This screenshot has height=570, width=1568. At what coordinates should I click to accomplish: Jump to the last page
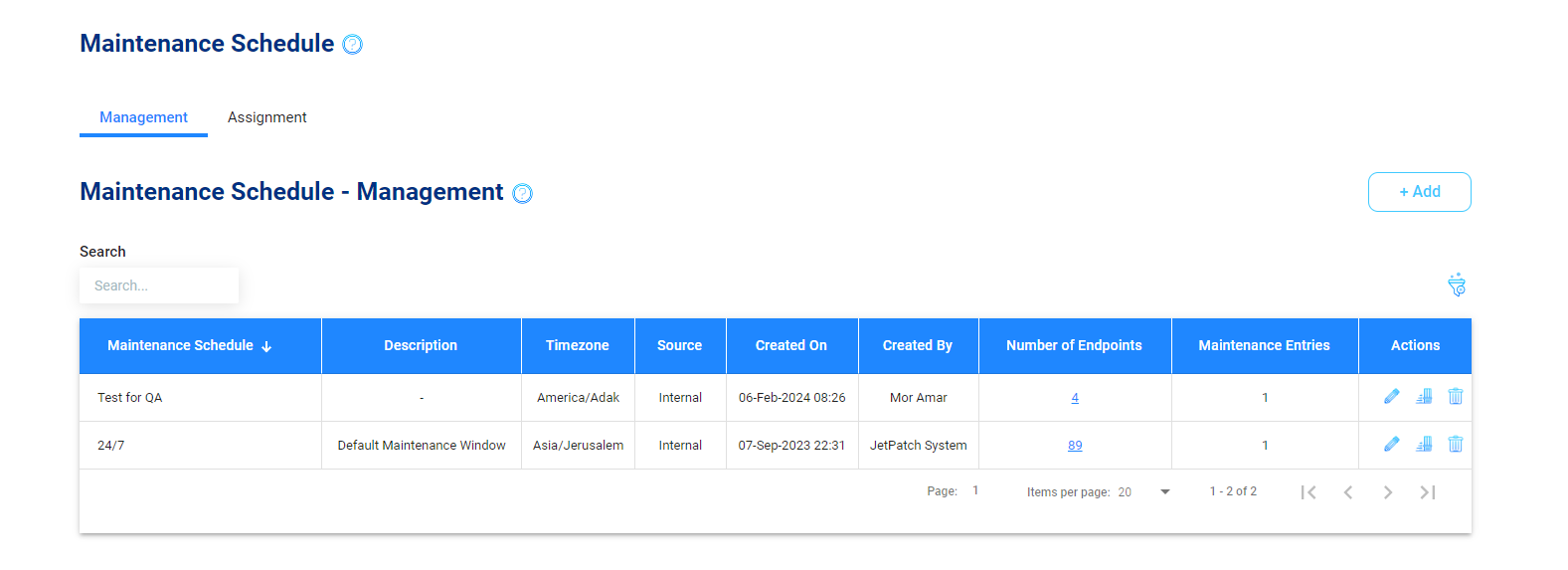pyautogui.click(x=1427, y=492)
